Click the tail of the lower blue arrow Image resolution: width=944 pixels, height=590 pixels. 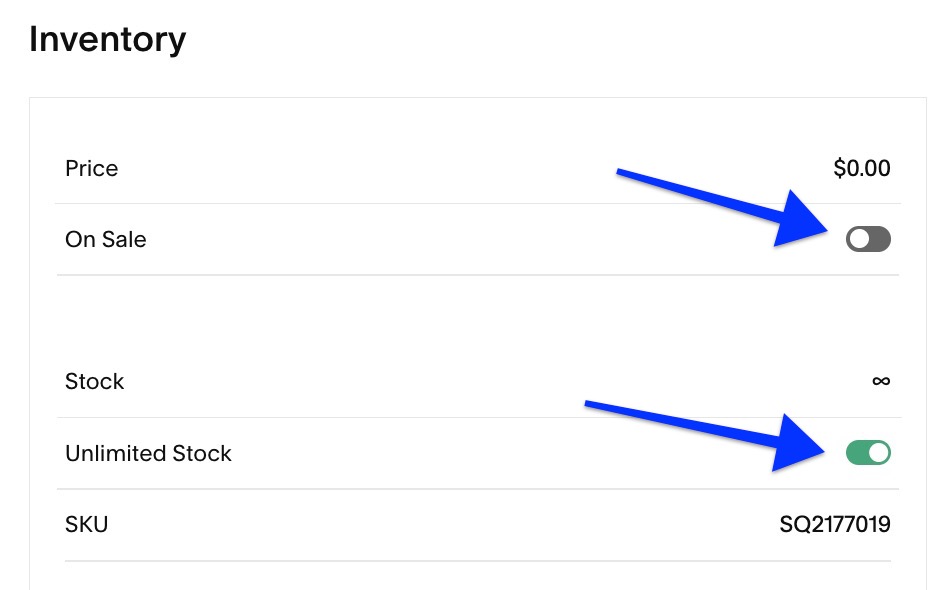pos(592,405)
